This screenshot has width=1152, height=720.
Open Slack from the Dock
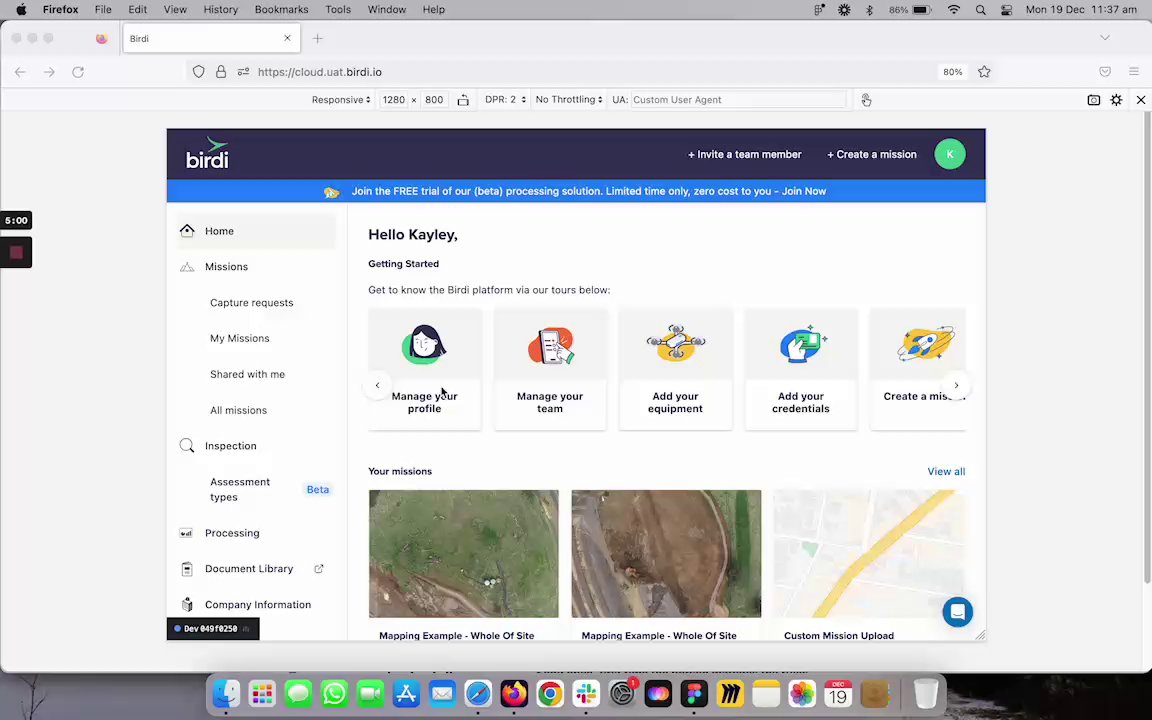[x=586, y=694]
